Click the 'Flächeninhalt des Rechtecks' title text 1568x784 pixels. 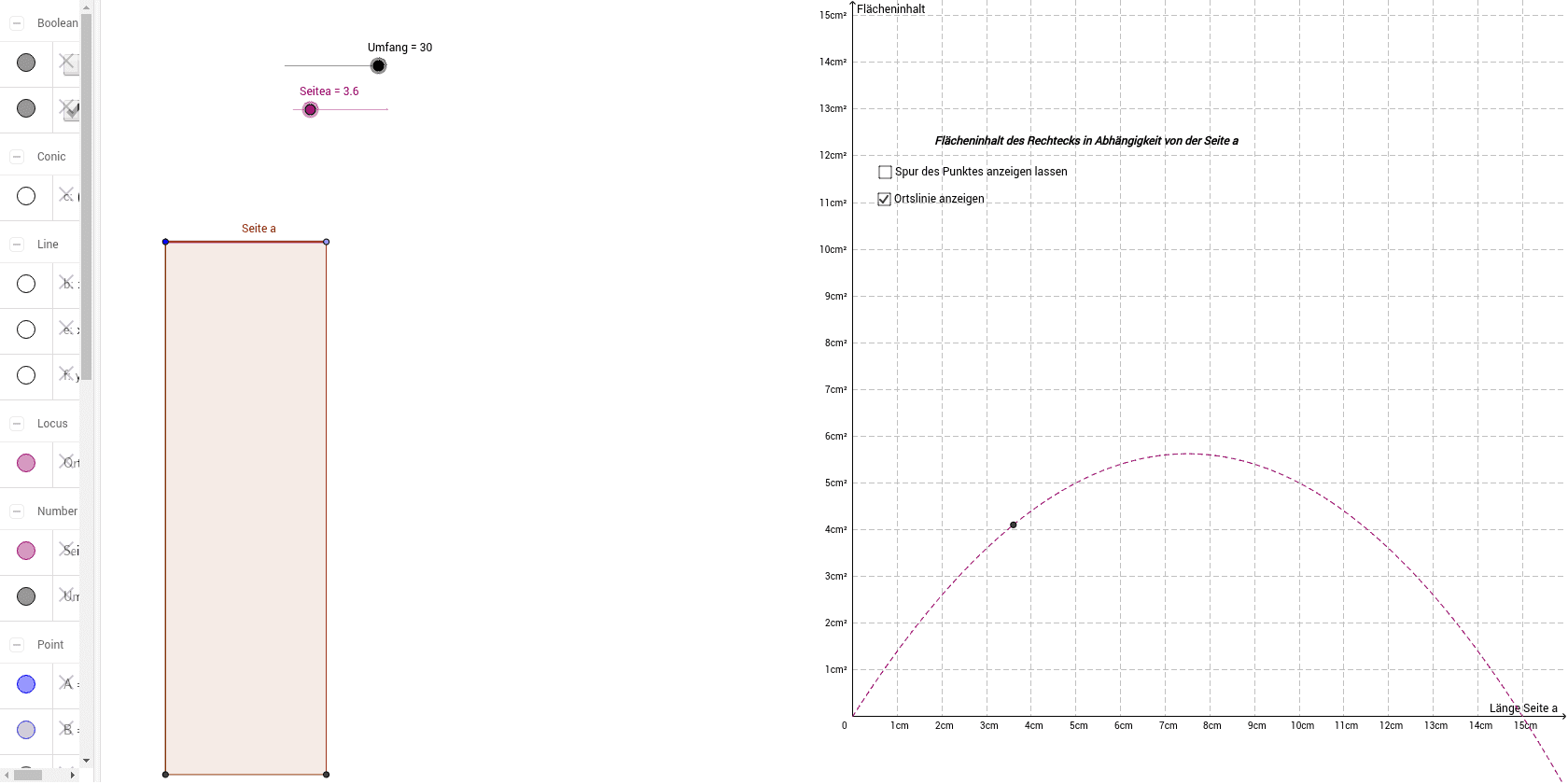[x=1086, y=141]
